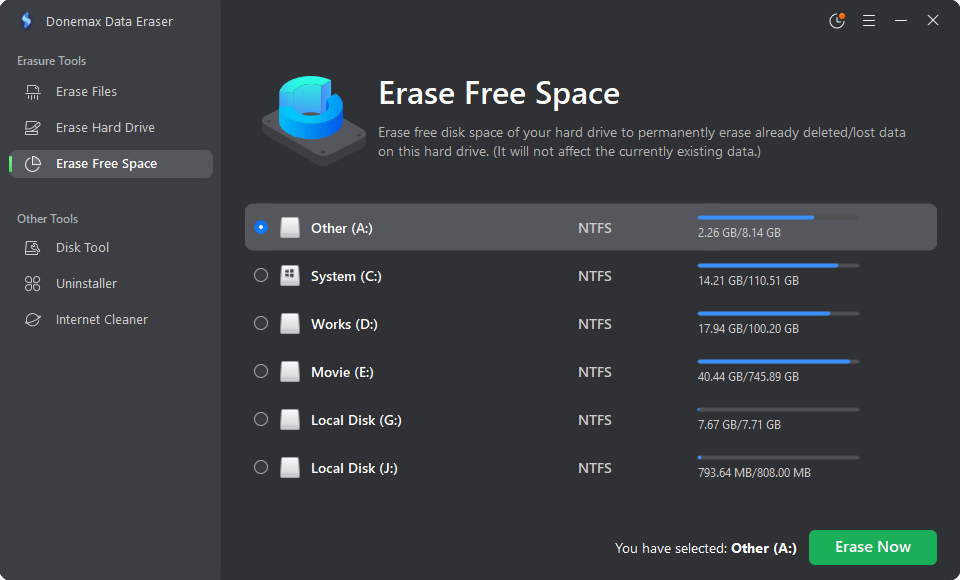Click the drive icon for Works (D:)
Screen dimensions: 960x580
(290, 323)
